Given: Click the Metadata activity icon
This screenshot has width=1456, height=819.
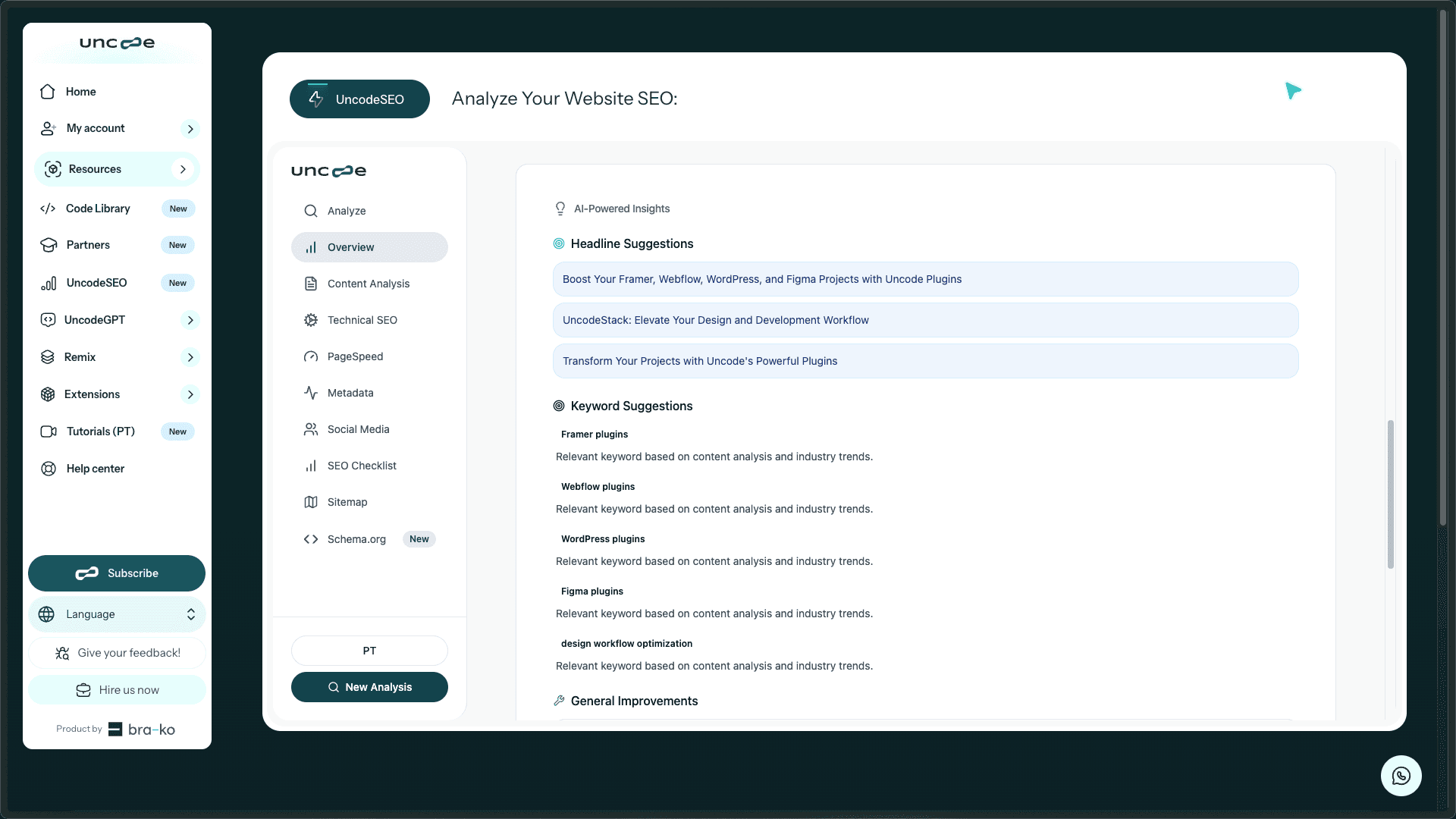Looking at the screenshot, I should point(311,393).
